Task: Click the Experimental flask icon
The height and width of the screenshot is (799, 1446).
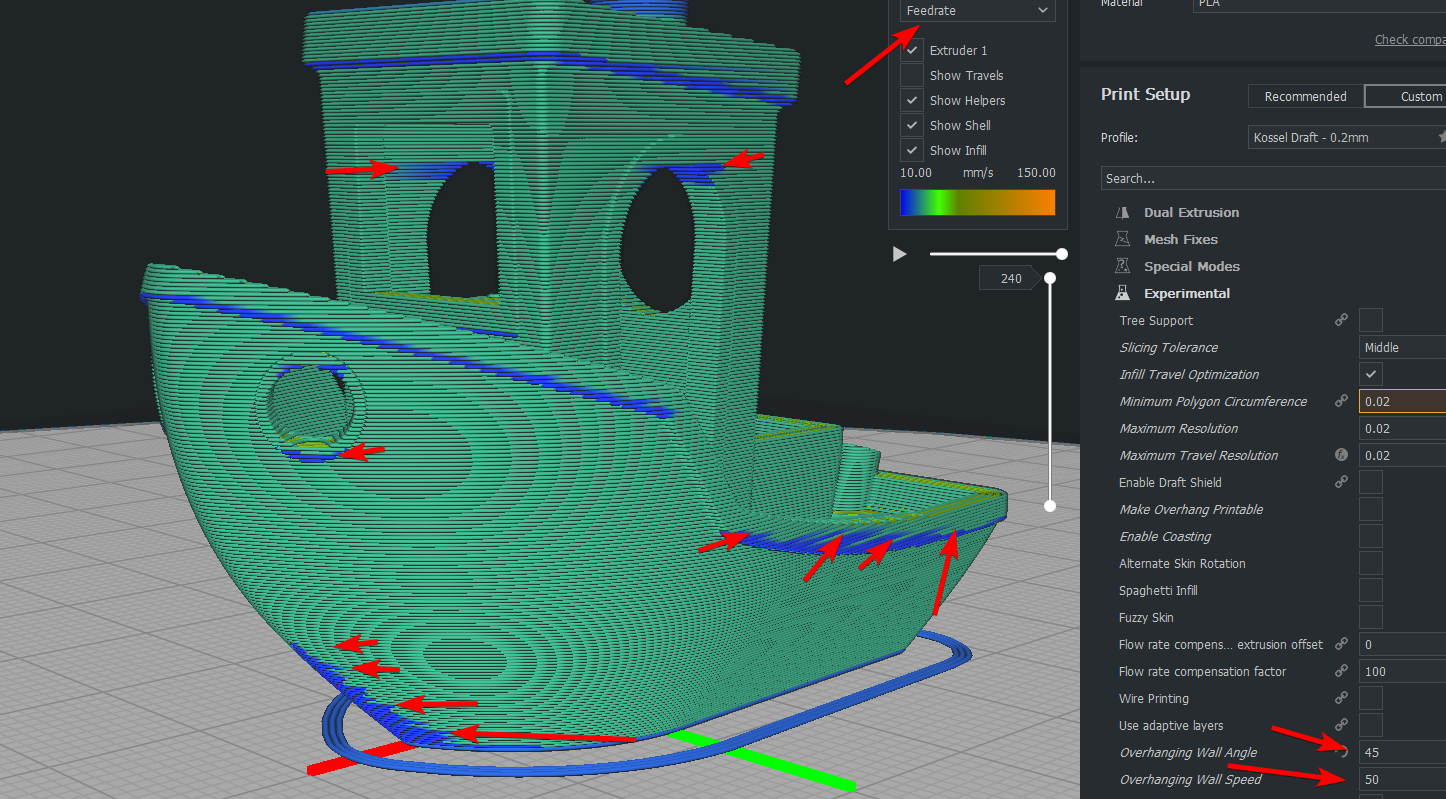Action: coord(1122,294)
